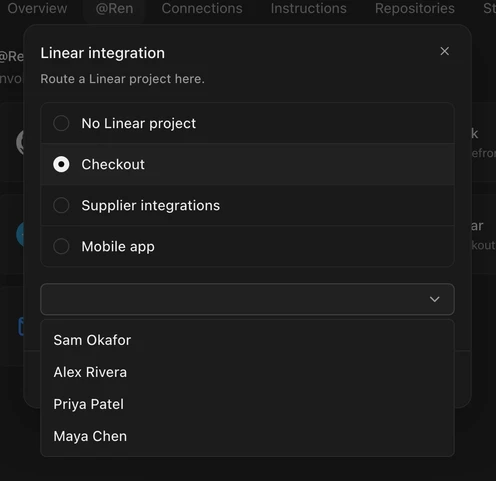Choose Priya Patel from the dropdown list
This screenshot has width=496, height=481.
(247, 404)
